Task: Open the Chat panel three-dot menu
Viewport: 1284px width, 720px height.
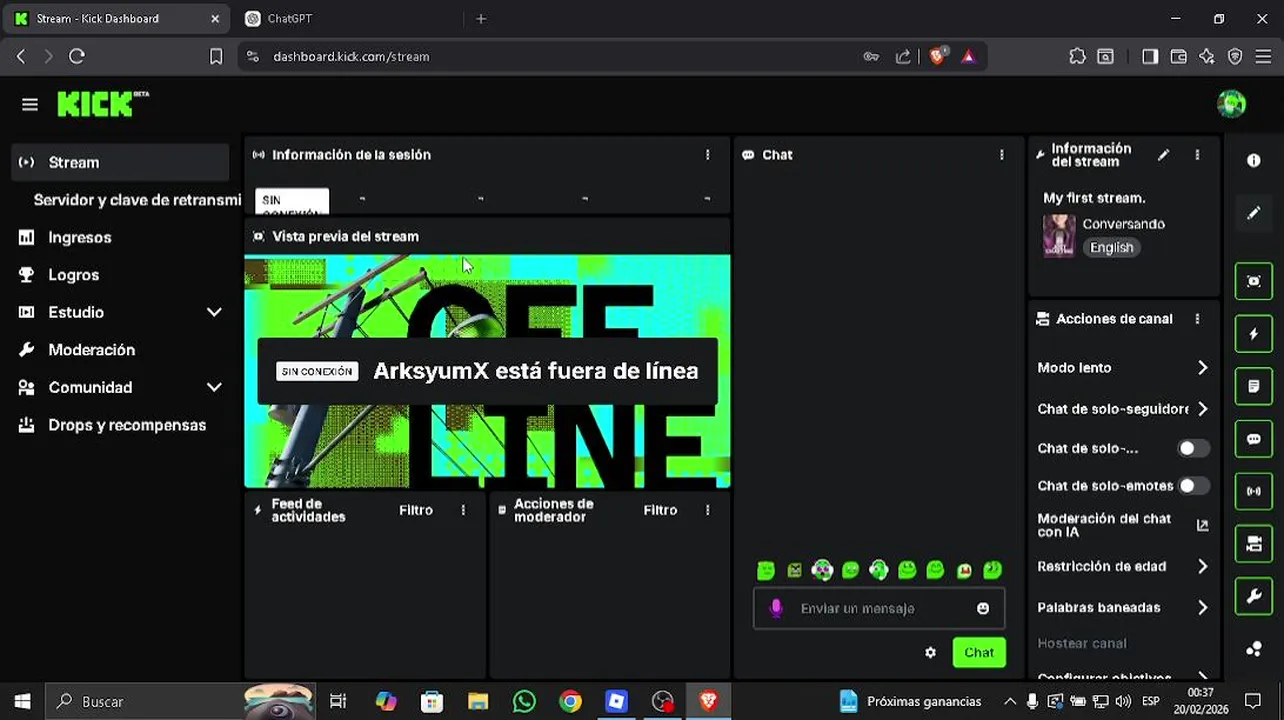Action: 1001,155
